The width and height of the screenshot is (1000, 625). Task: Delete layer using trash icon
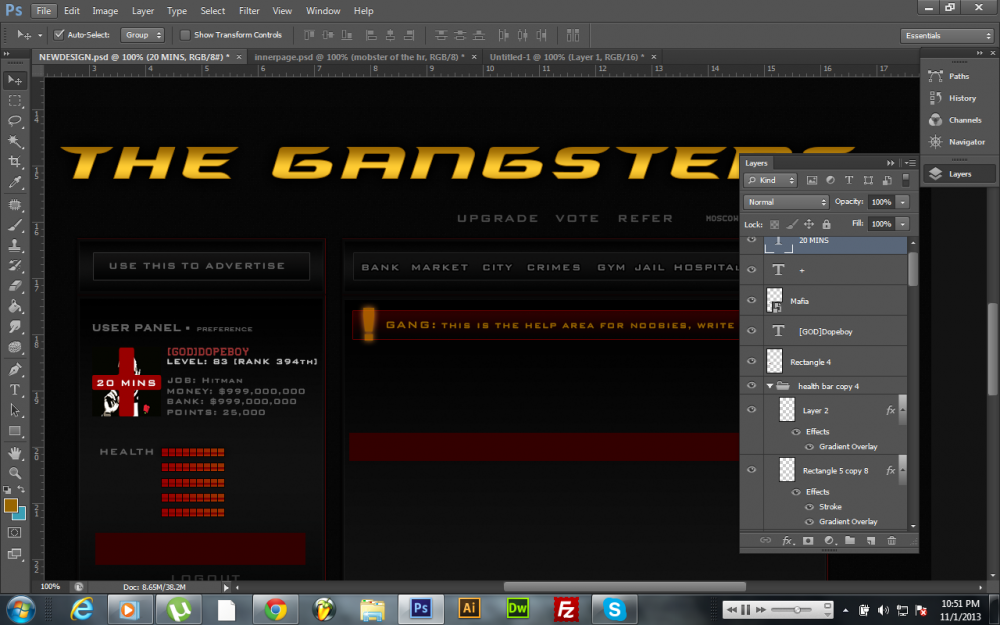point(891,541)
